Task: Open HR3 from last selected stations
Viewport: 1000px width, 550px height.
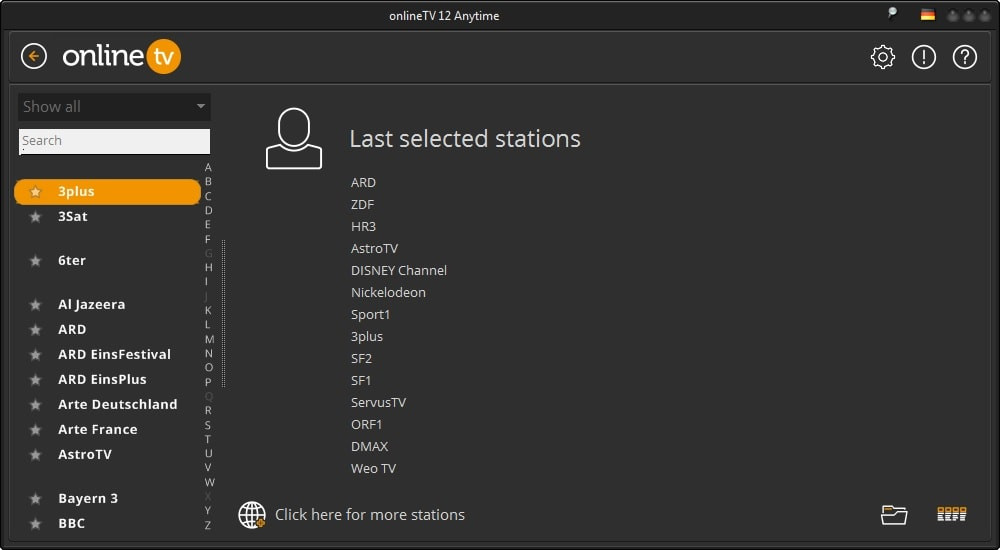Action: coord(364,227)
